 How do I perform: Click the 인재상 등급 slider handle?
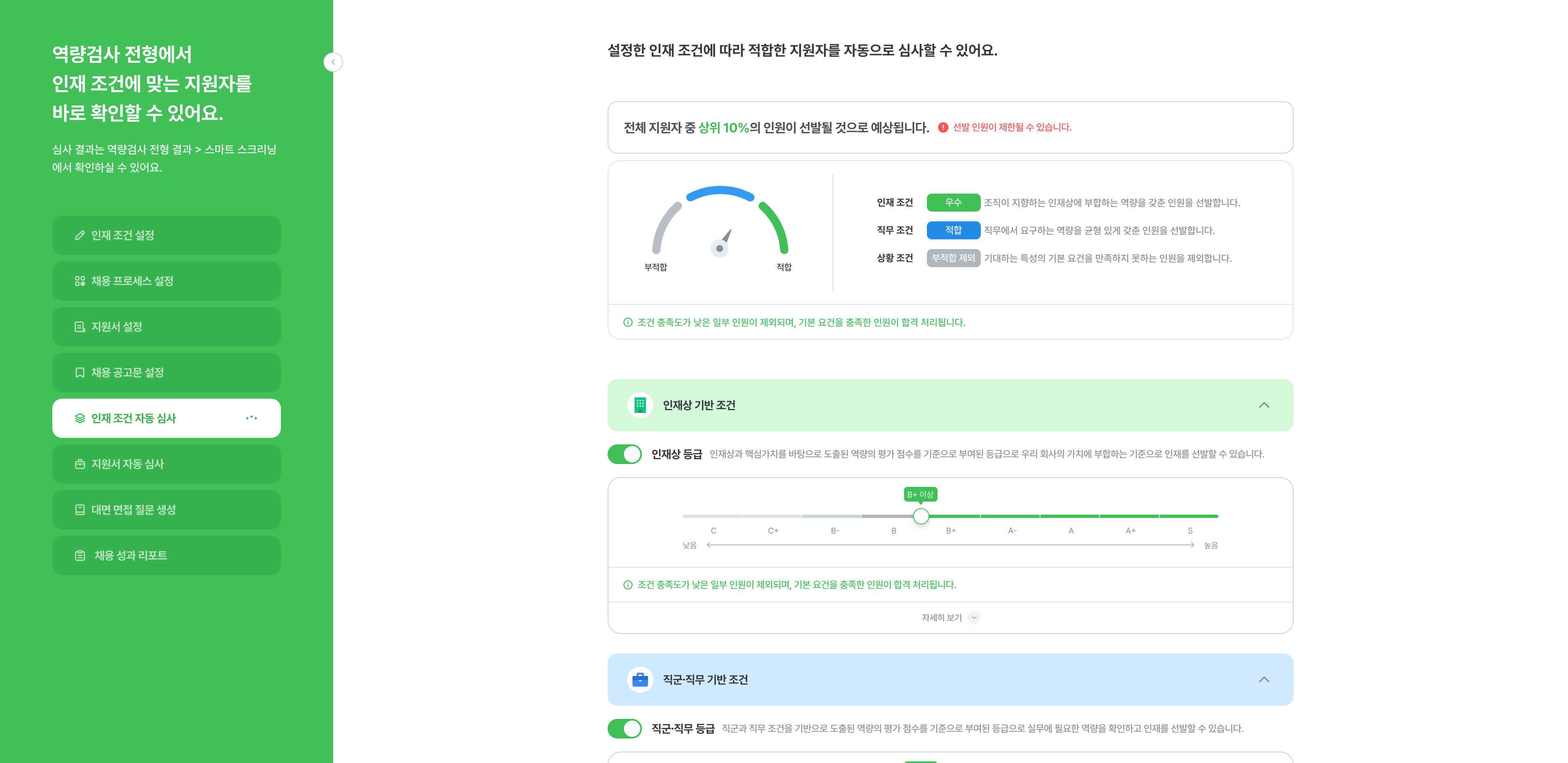pos(921,516)
